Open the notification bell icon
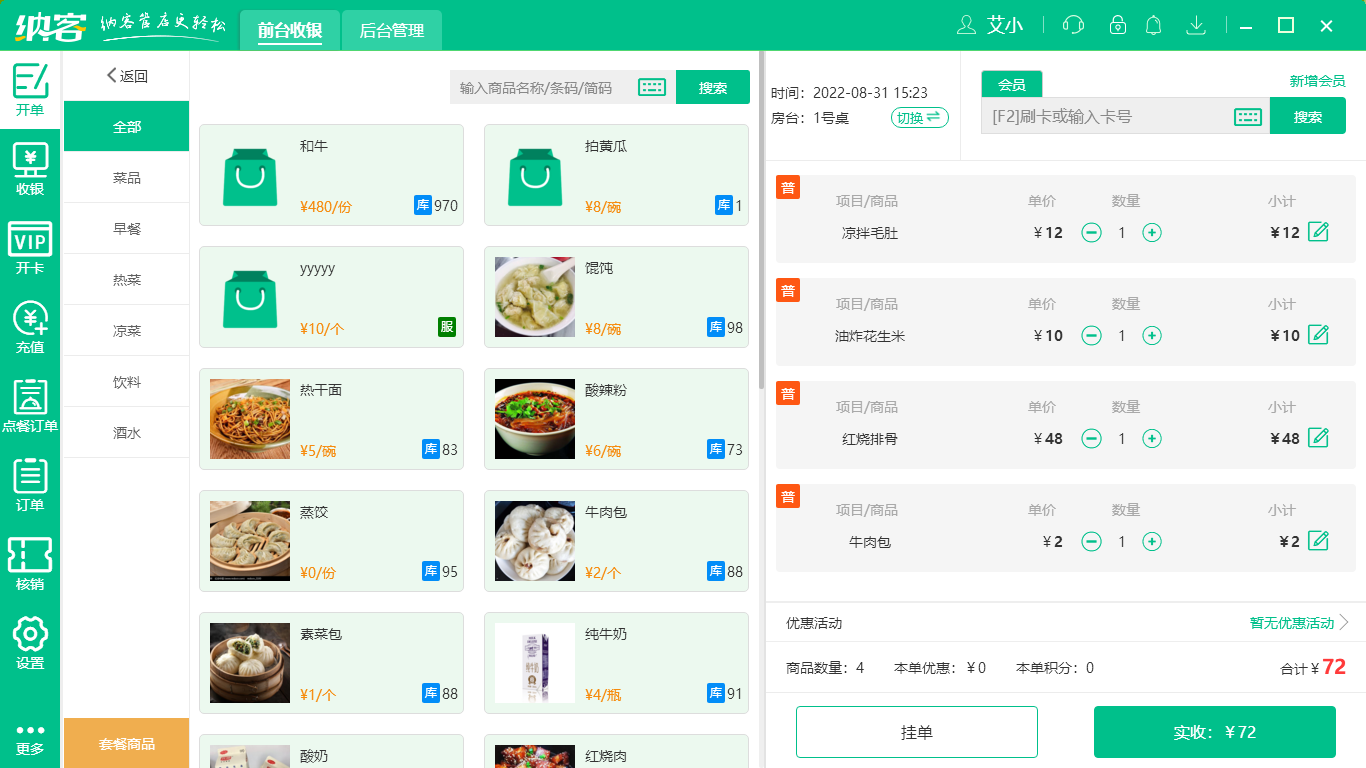This screenshot has width=1366, height=768. [1153, 25]
